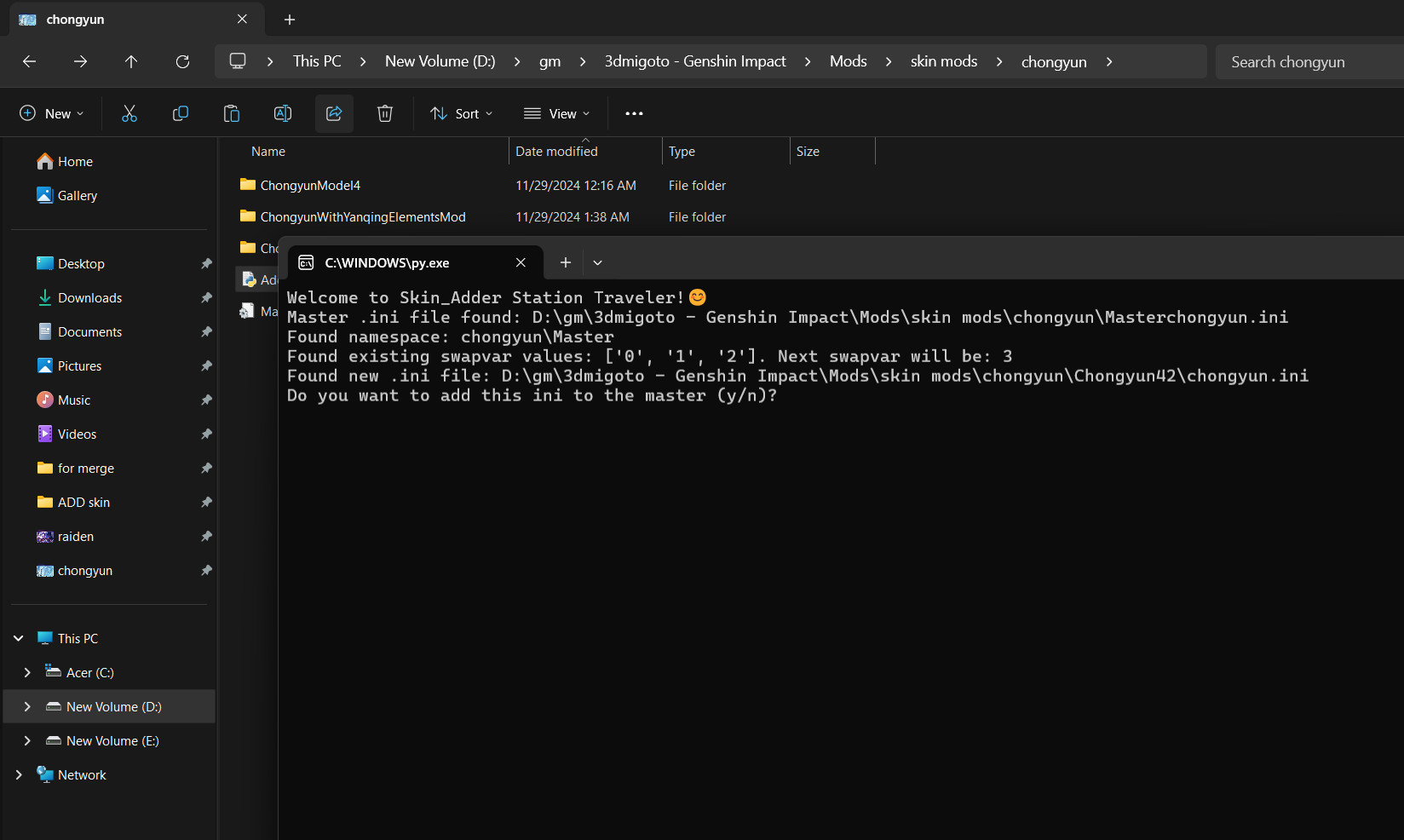Image resolution: width=1404 pixels, height=840 pixels.
Task: Open the View menu
Action: pos(556,112)
